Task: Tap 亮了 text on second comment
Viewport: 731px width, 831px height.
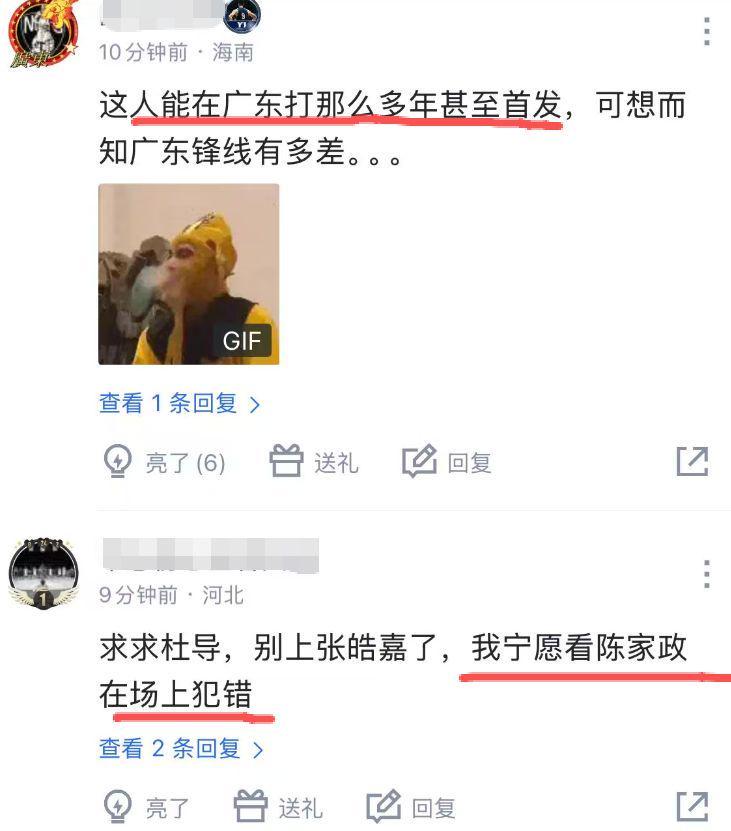Action: coord(168,809)
